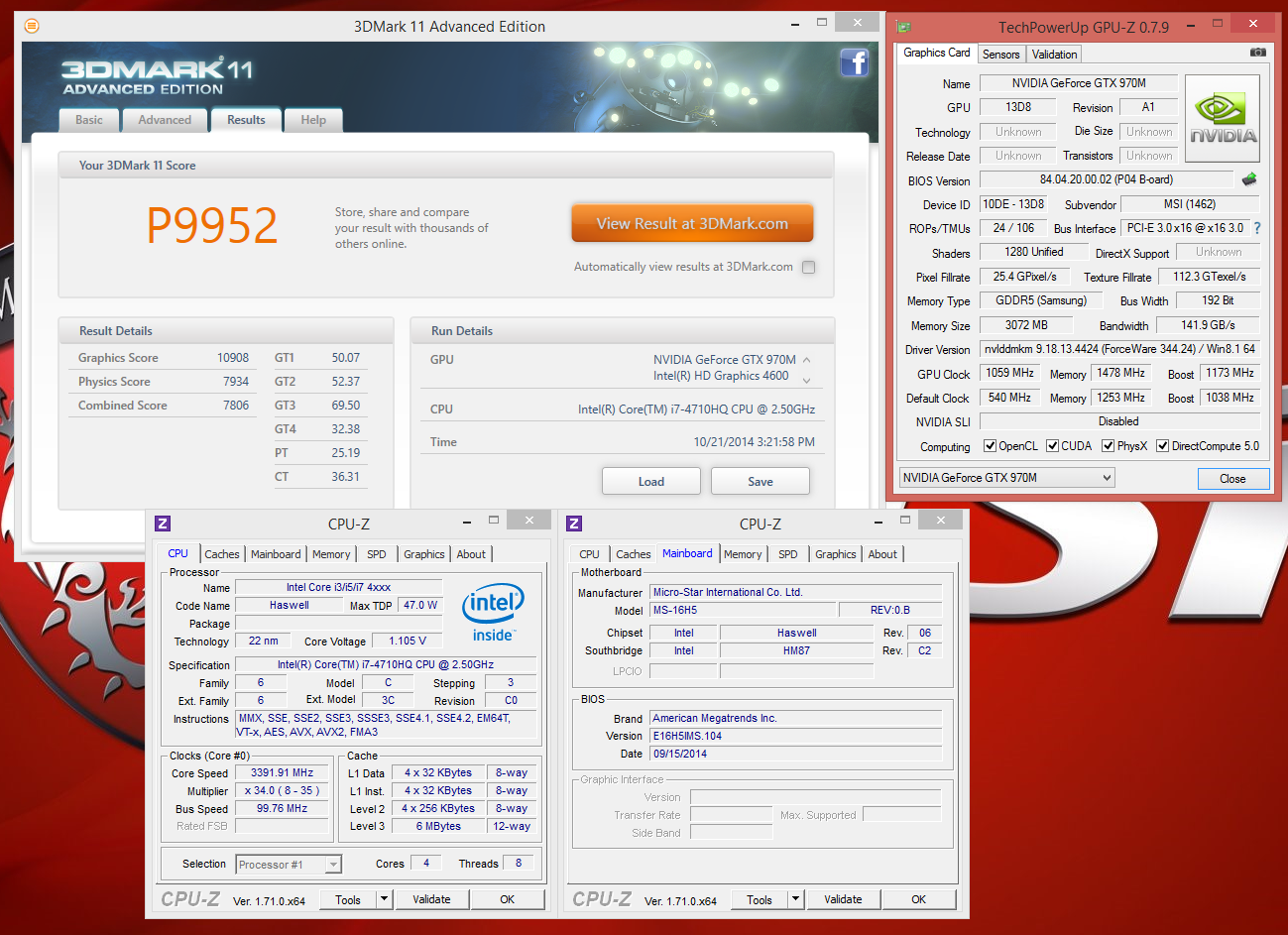The height and width of the screenshot is (935, 1288).
Task: Open Memory tab in left CPU-Z window
Action: click(x=331, y=554)
